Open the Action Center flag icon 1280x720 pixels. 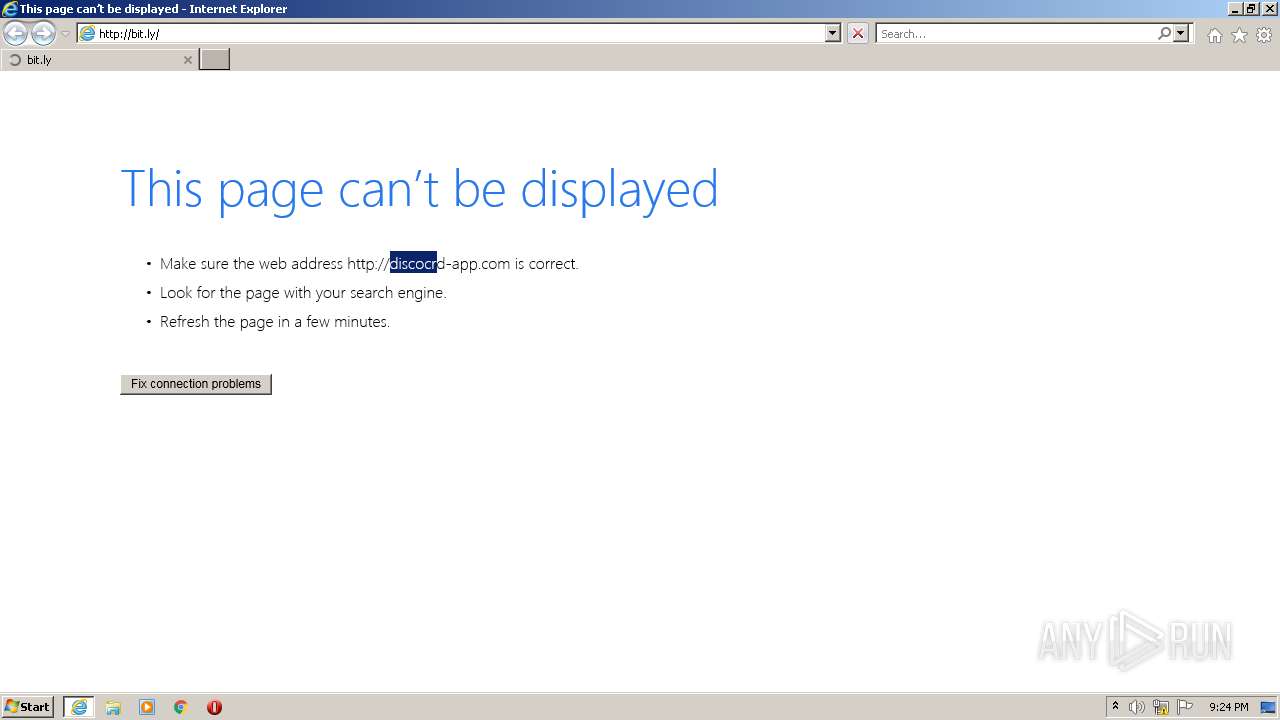coord(1185,707)
